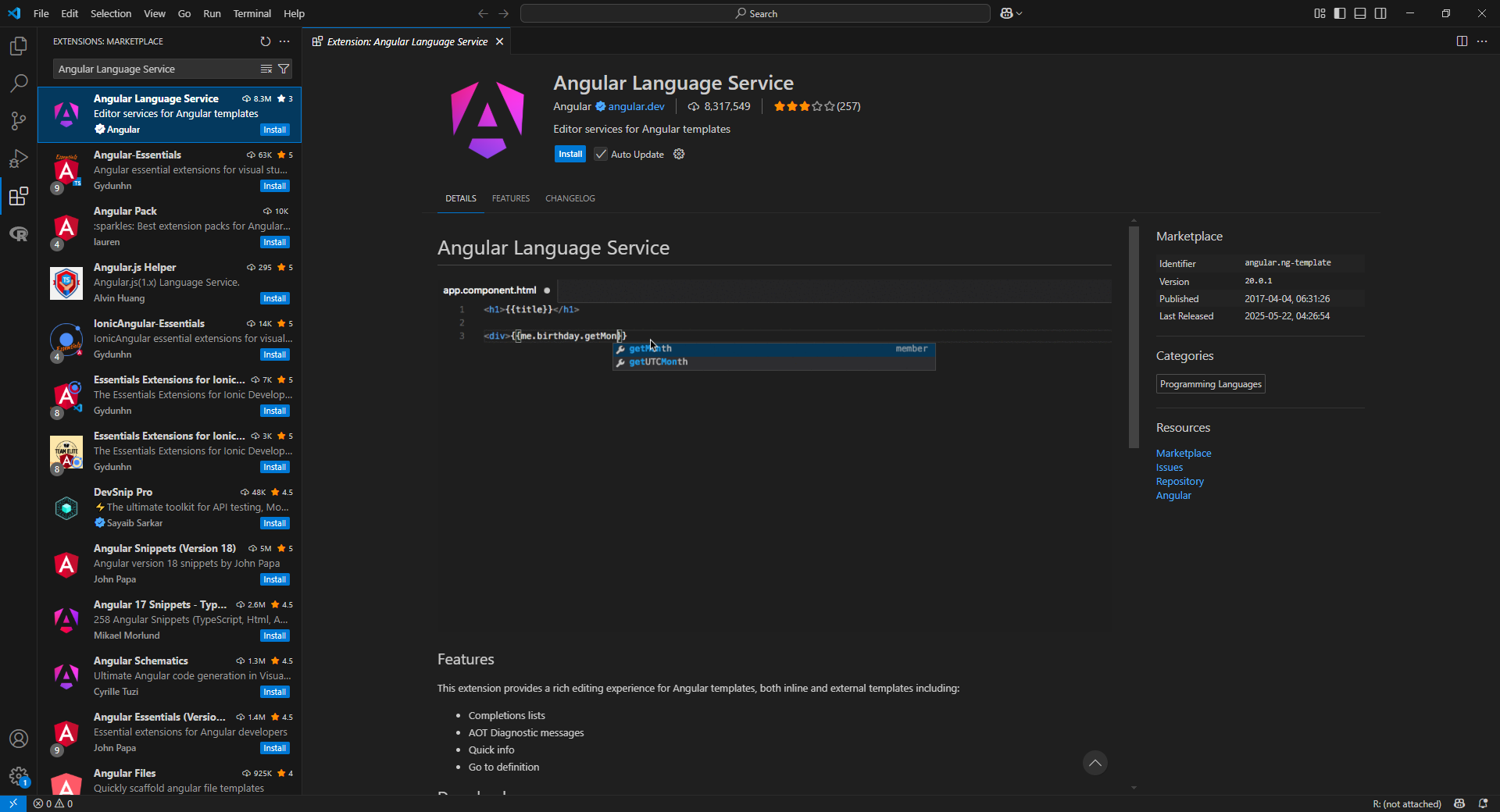The height and width of the screenshot is (812, 1500).
Task: Enable the Auto Update checkbox
Action: point(601,154)
